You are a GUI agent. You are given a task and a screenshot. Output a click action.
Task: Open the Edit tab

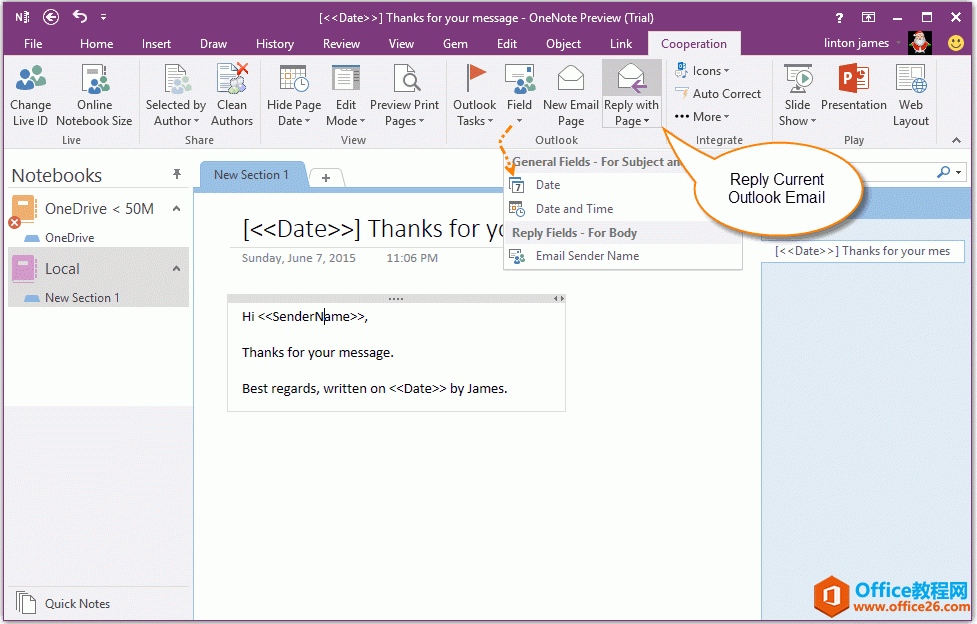(x=507, y=44)
